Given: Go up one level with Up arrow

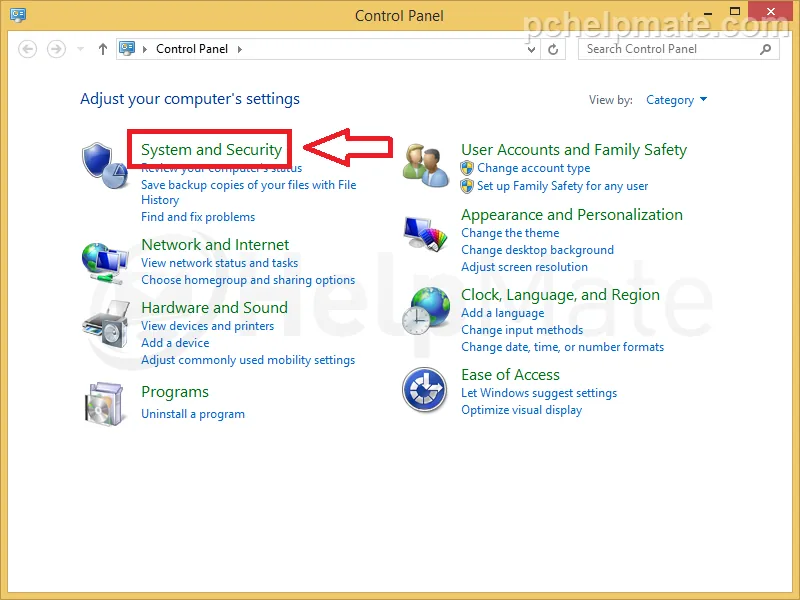Looking at the screenshot, I should [103, 49].
